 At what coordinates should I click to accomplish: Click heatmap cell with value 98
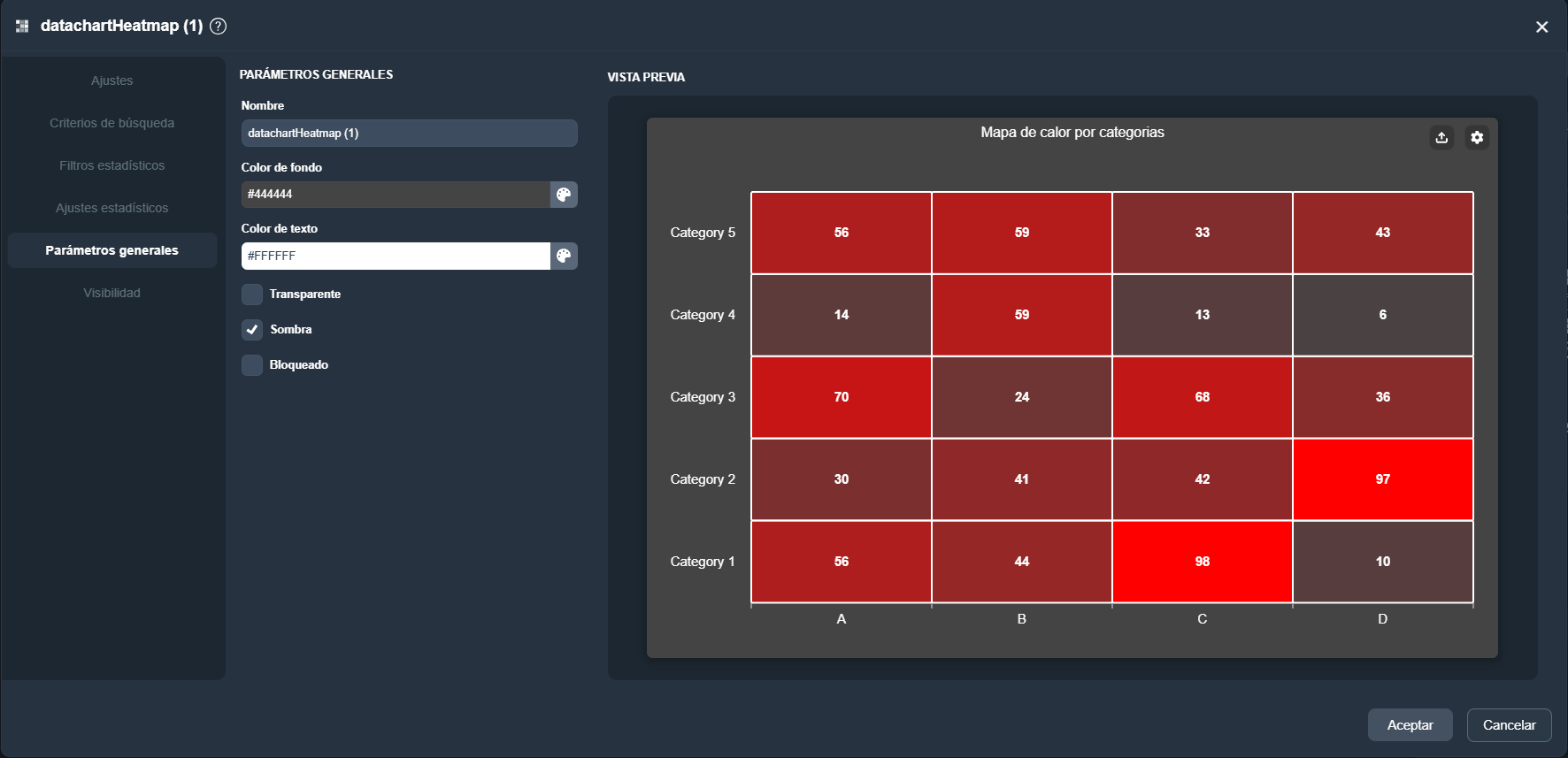coord(1202,562)
